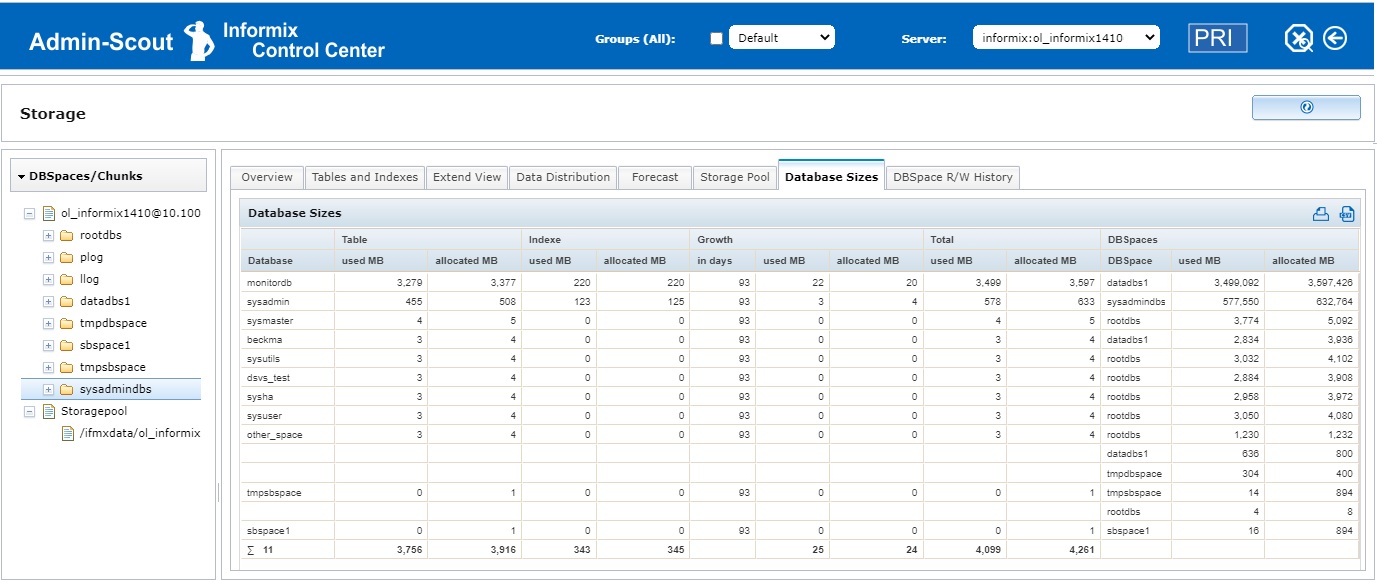Collapse the ol_informix1410@10.100 tree node

(x=29, y=213)
